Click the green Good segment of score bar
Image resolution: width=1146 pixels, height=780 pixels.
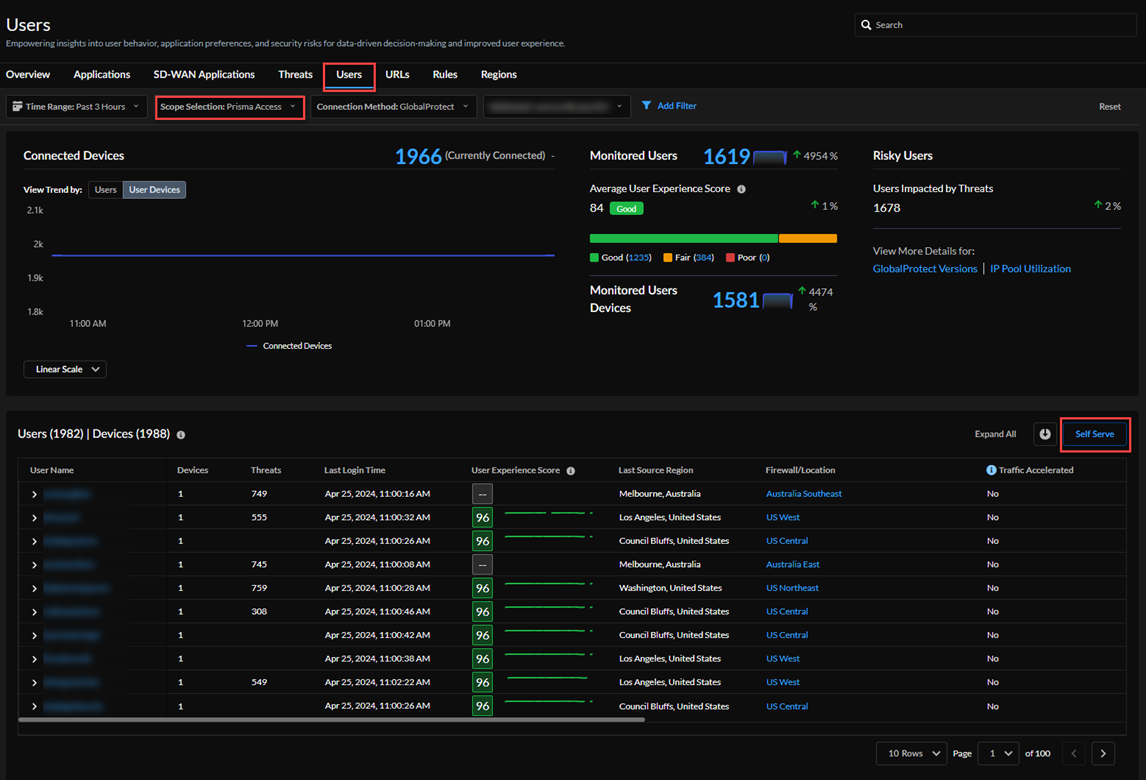pyautogui.click(x=683, y=239)
